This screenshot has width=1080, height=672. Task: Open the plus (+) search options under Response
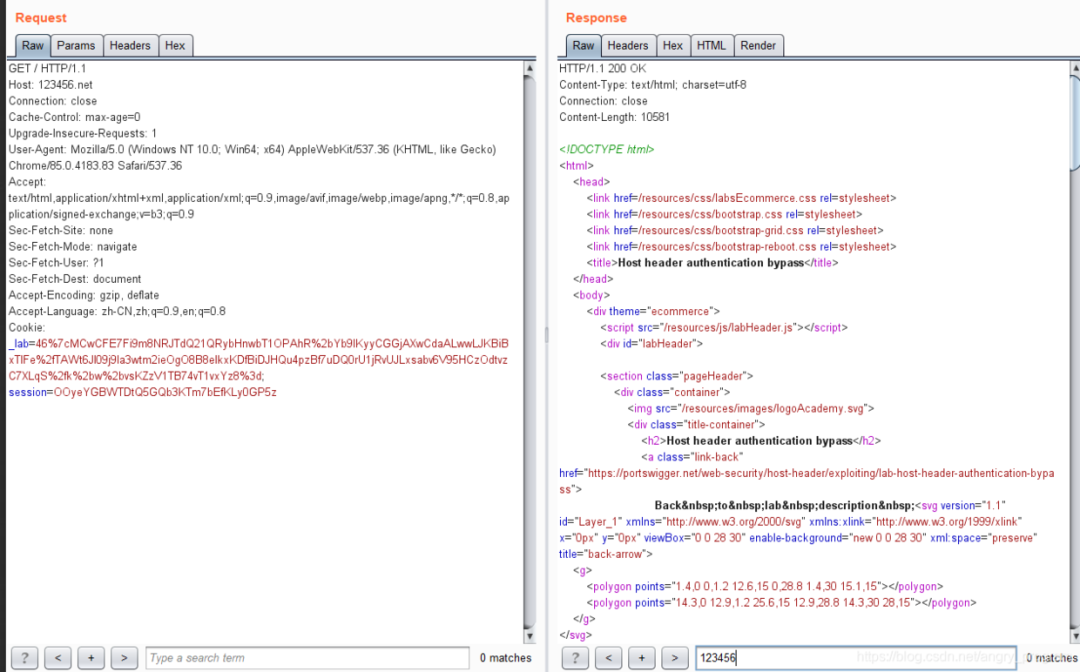pyautogui.click(x=641, y=658)
